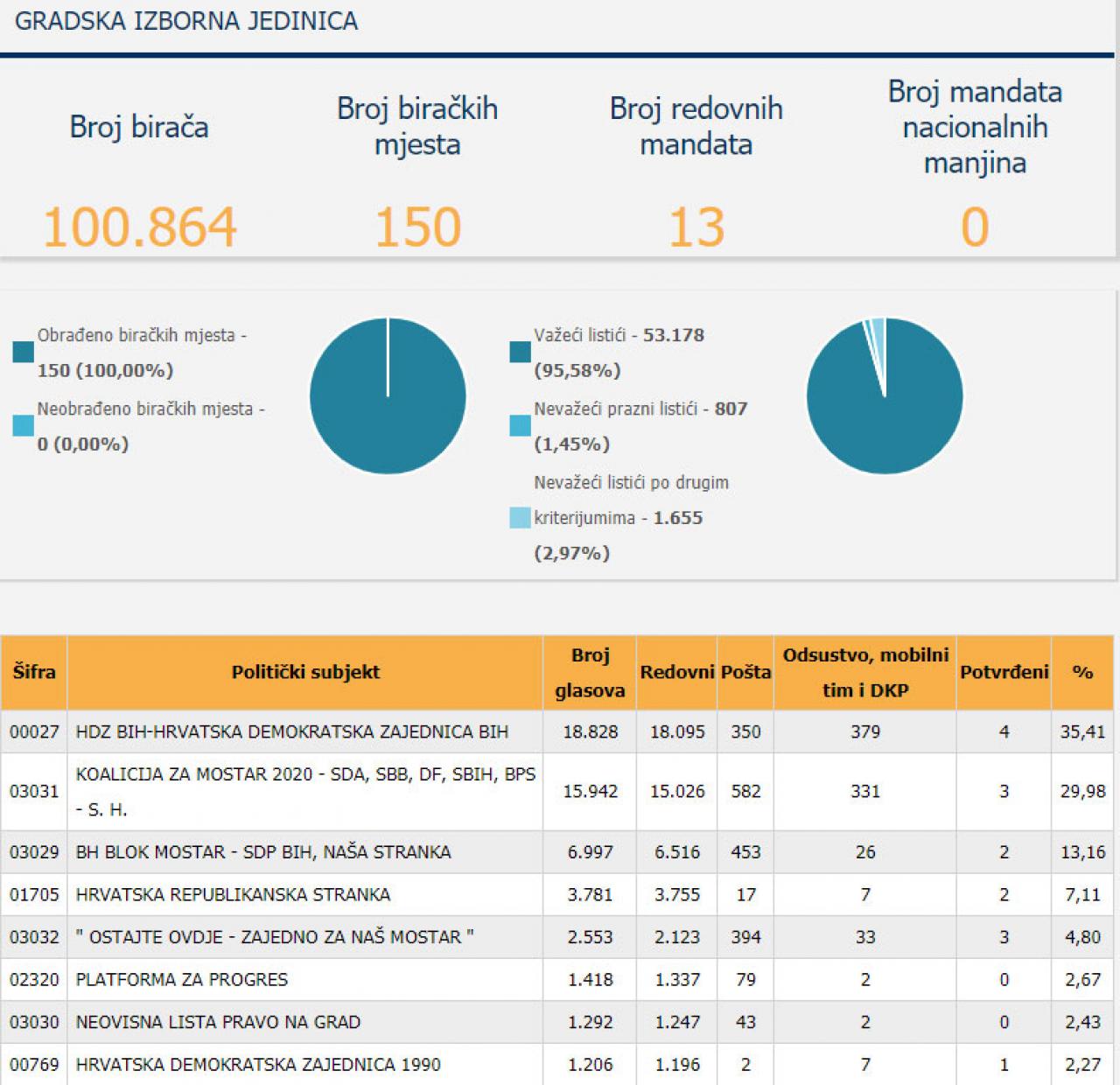Select the Potvrđeni column header
This screenshot has width=1120, height=1085.
tap(1004, 672)
